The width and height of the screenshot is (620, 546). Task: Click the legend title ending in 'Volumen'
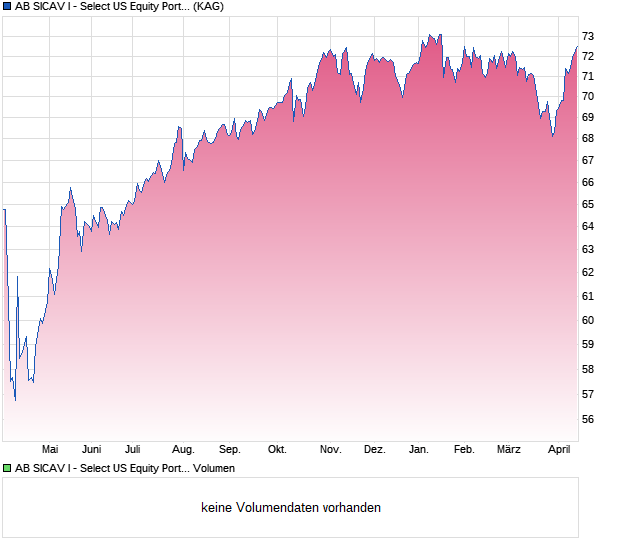coord(125,469)
